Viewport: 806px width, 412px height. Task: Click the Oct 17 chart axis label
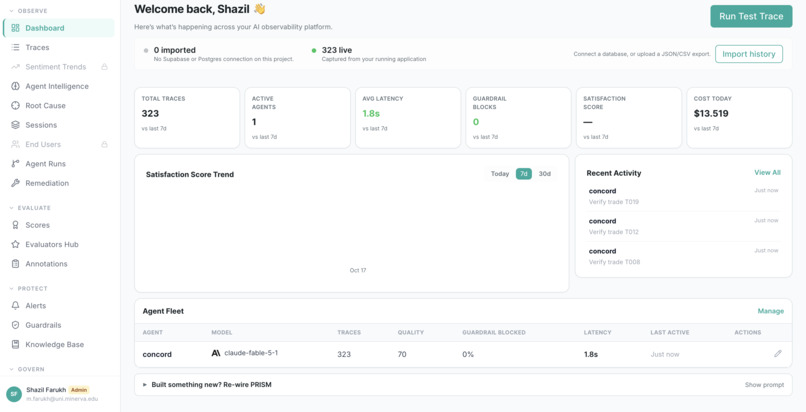point(358,270)
